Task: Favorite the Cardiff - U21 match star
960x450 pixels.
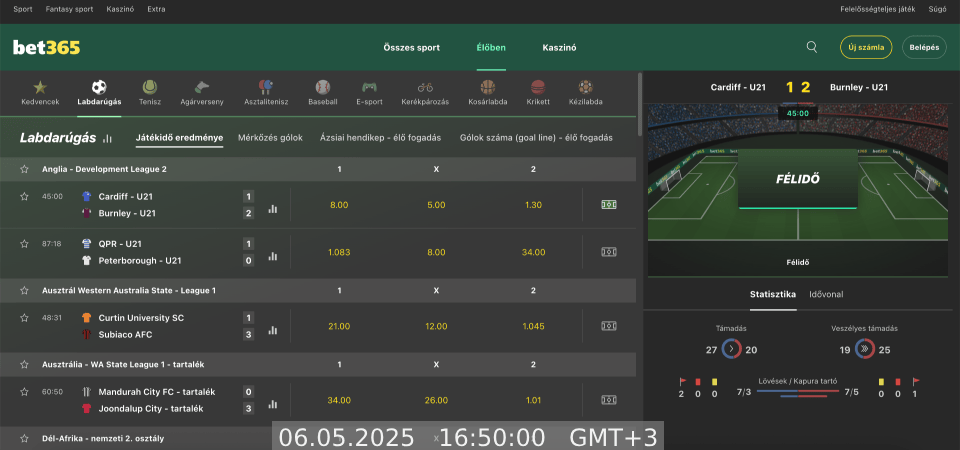Action: click(x=24, y=197)
